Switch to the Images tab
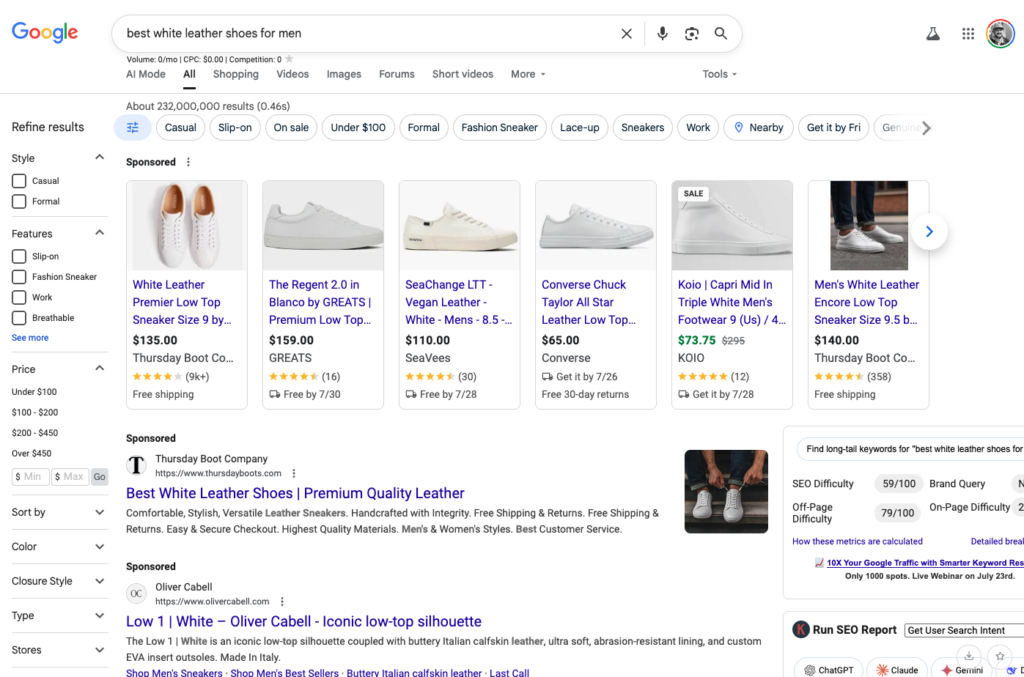 pyautogui.click(x=344, y=74)
